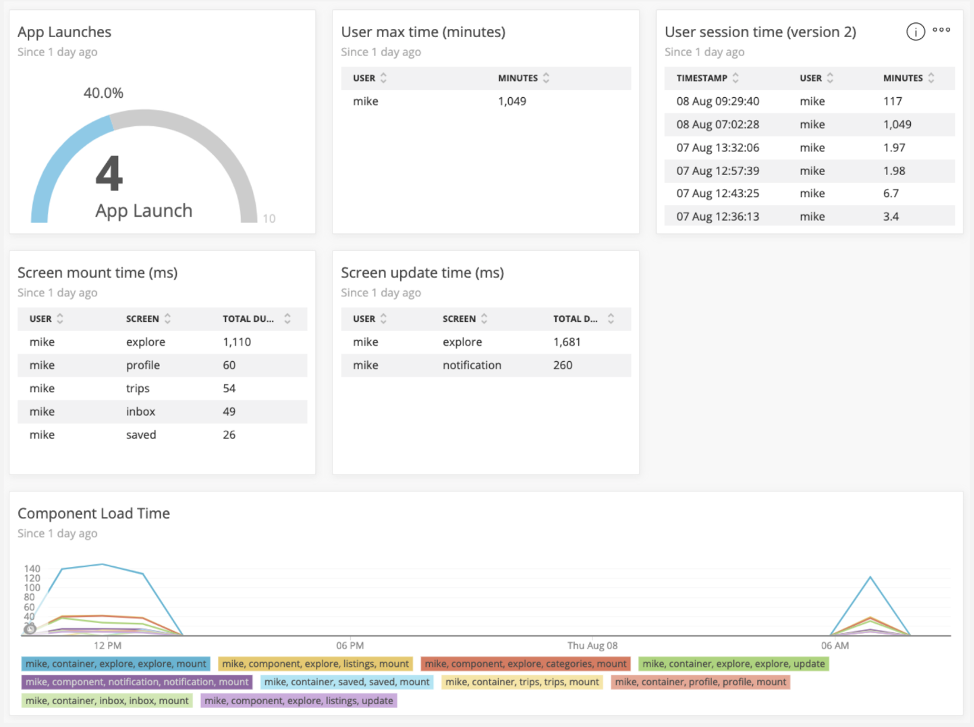The width and height of the screenshot is (974, 727).
Task: Click the User max time (minutes) title
Action: pos(423,32)
